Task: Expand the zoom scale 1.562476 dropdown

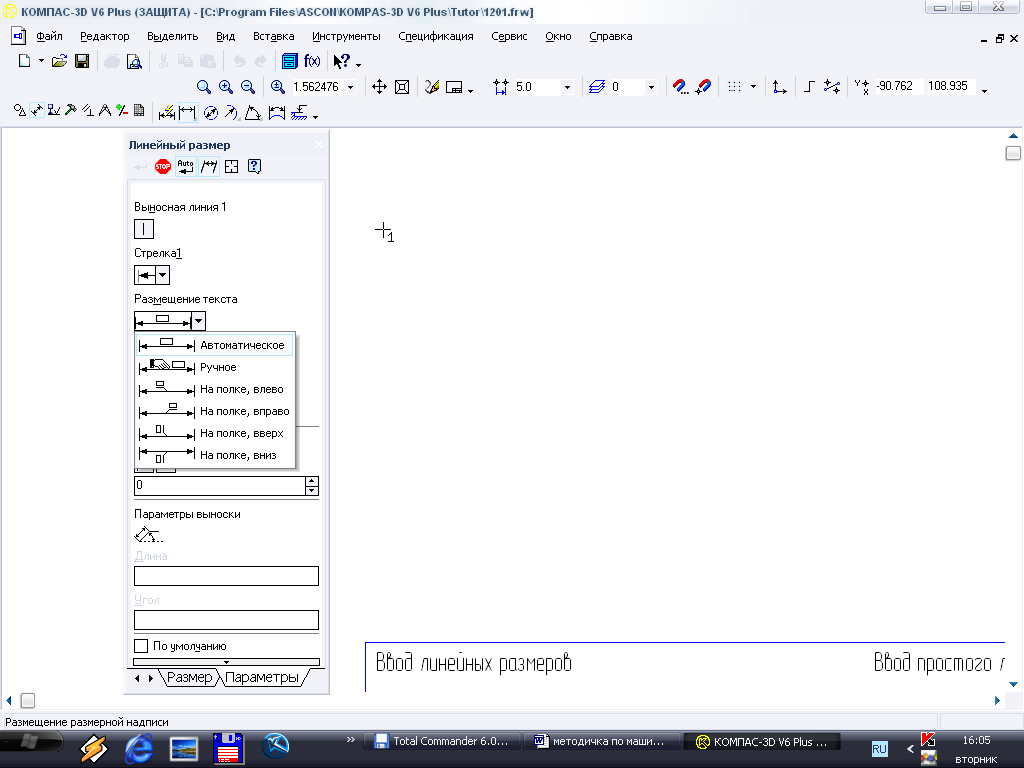Action: pos(351,87)
